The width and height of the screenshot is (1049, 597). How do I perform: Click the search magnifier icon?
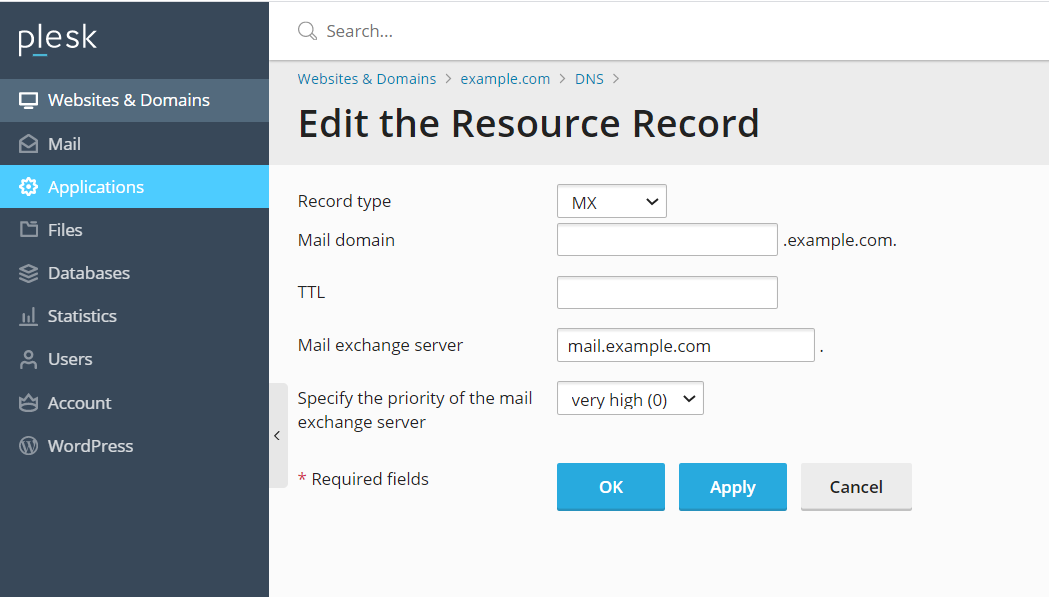pos(307,31)
